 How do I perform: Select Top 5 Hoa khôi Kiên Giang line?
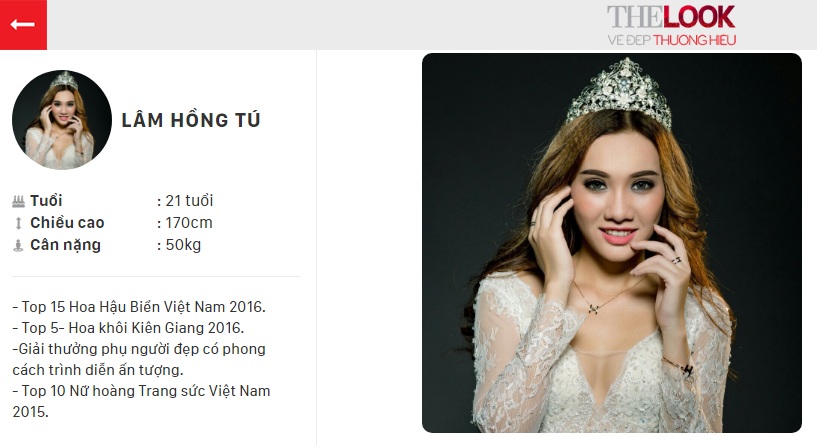128,327
